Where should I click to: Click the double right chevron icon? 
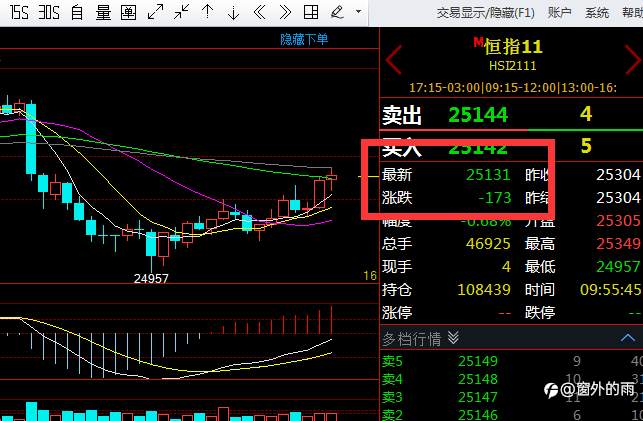tap(285, 12)
